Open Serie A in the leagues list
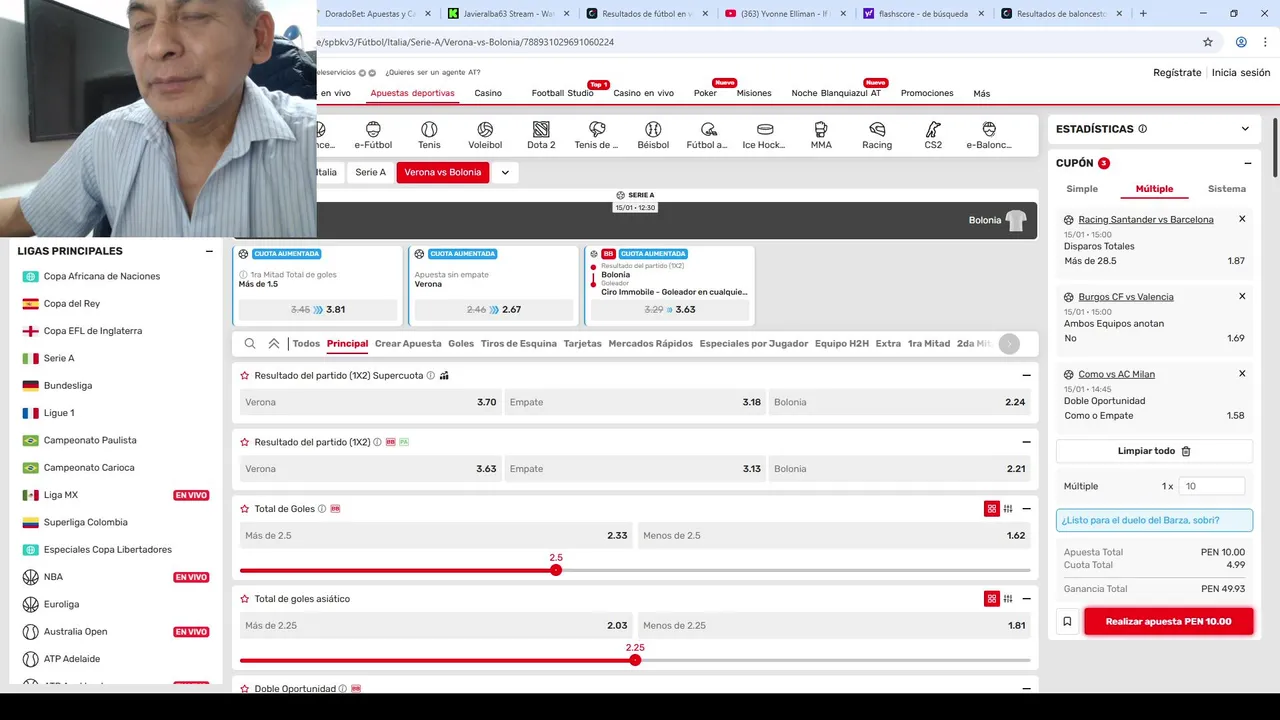Image resolution: width=1280 pixels, height=720 pixels. 58,358
